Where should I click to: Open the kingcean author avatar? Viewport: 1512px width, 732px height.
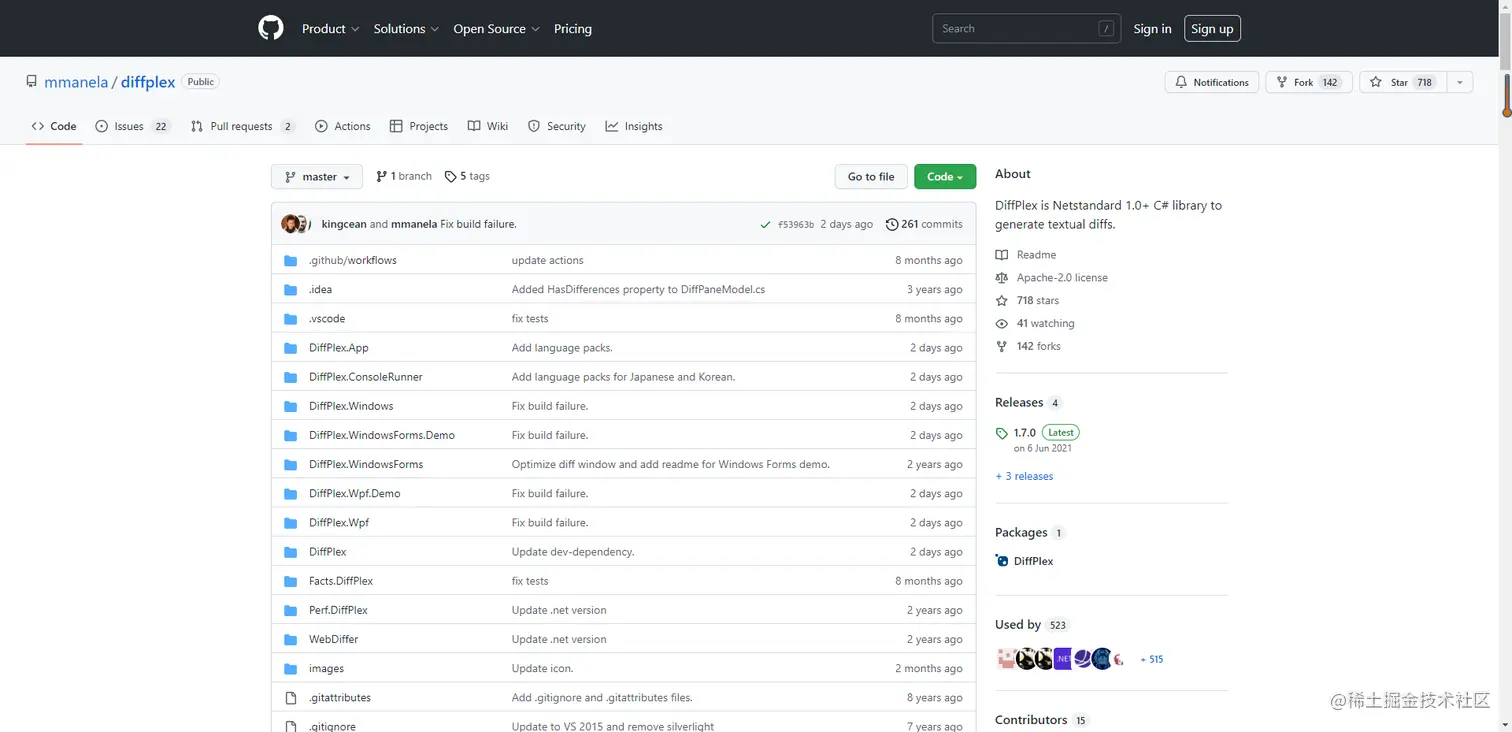290,224
